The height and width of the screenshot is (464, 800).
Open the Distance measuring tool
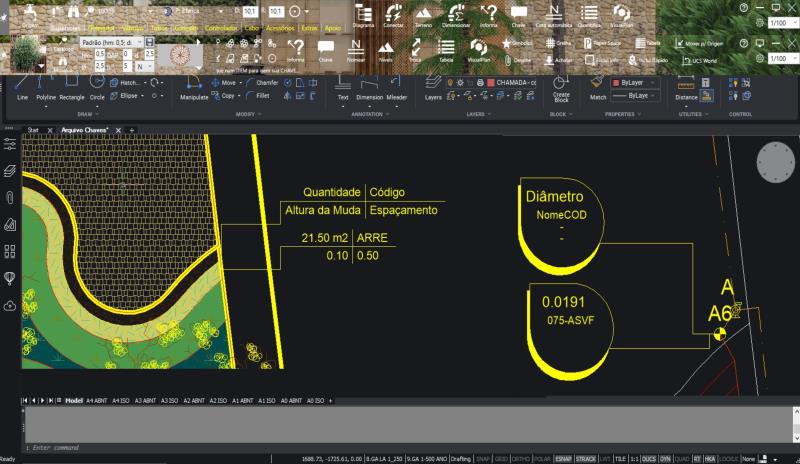click(686, 88)
